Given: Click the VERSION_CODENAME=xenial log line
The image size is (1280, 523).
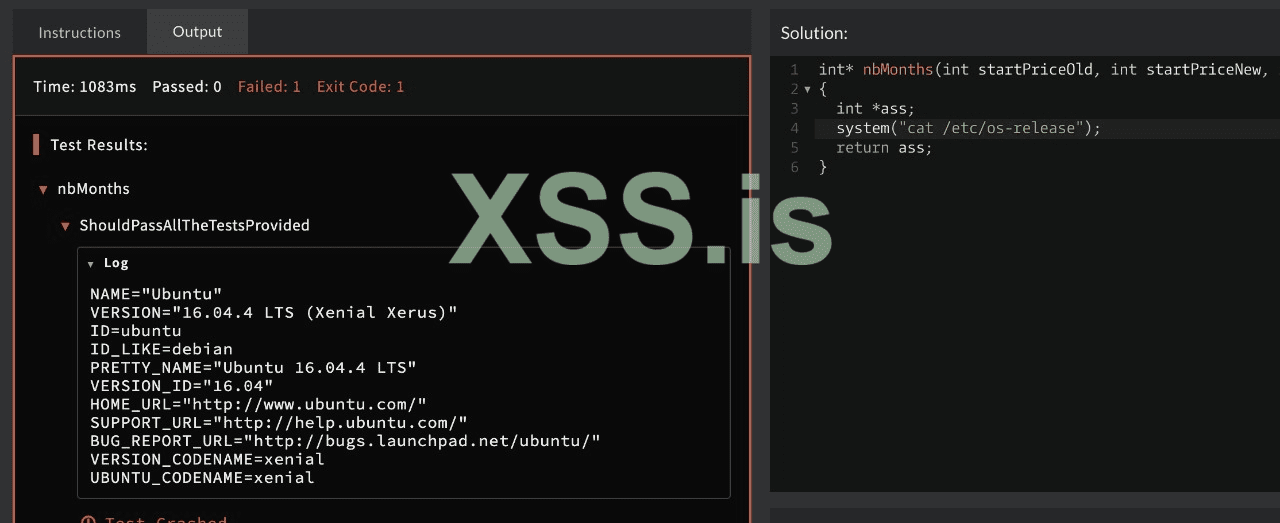Looking at the screenshot, I should point(207,459).
